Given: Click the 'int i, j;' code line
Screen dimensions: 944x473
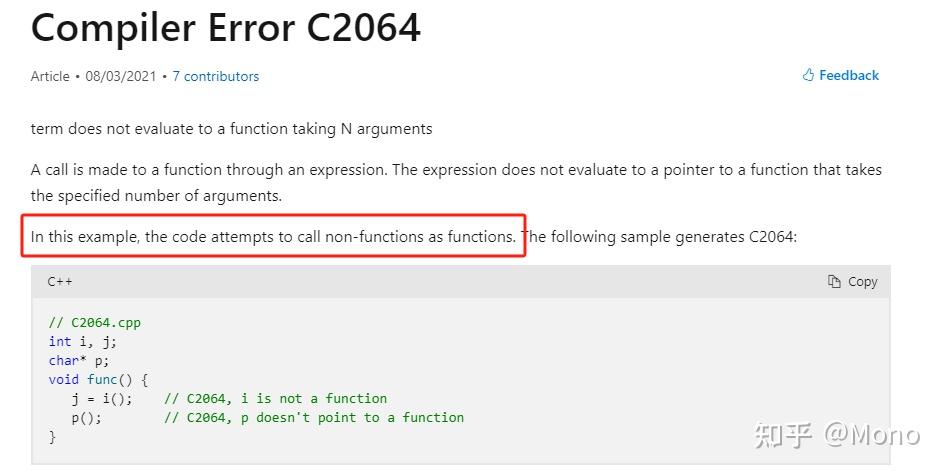Looking at the screenshot, I should (83, 342).
